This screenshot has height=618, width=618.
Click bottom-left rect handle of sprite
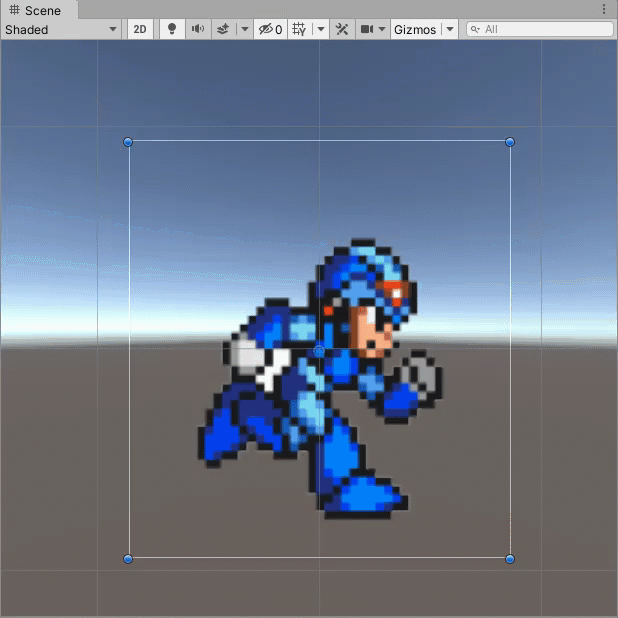point(128,559)
